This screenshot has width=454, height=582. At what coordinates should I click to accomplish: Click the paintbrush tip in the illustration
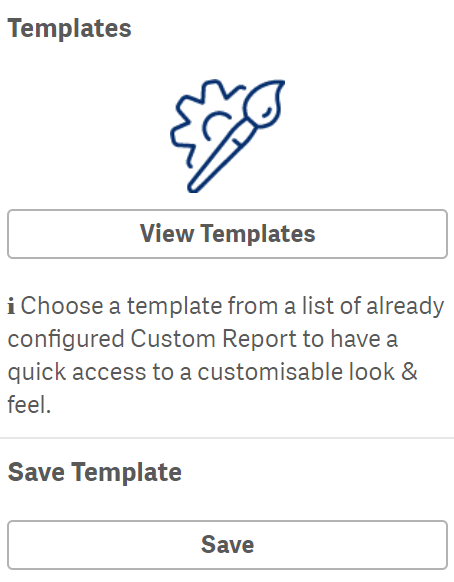click(x=264, y=102)
